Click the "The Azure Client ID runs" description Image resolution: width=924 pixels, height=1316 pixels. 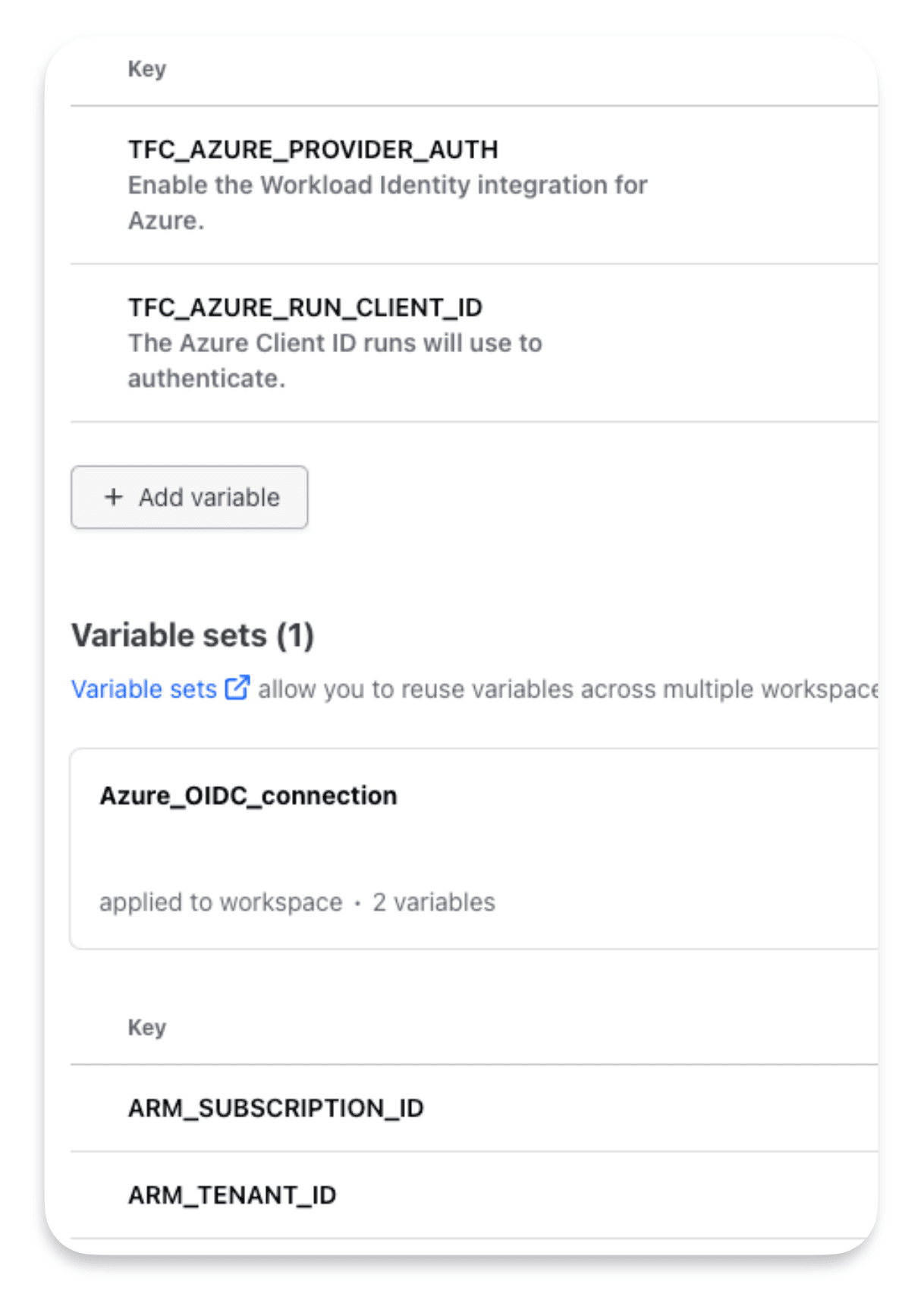pyautogui.click(x=335, y=343)
